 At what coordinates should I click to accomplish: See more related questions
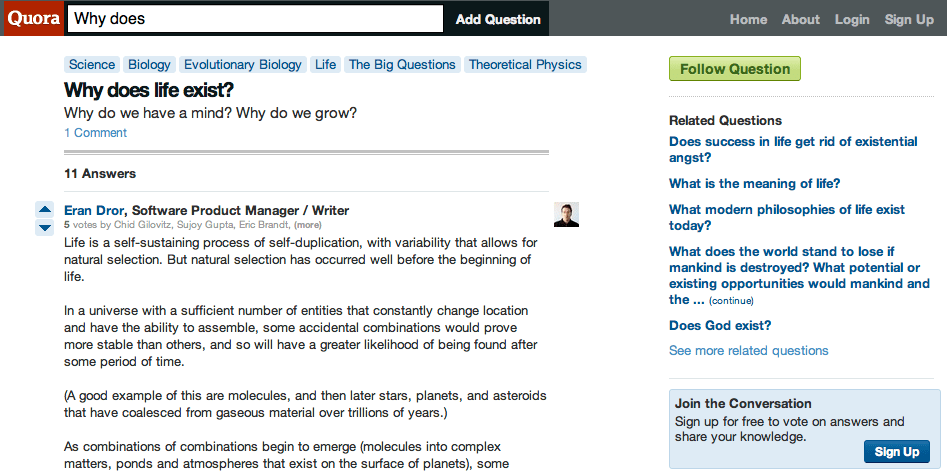[x=748, y=351]
